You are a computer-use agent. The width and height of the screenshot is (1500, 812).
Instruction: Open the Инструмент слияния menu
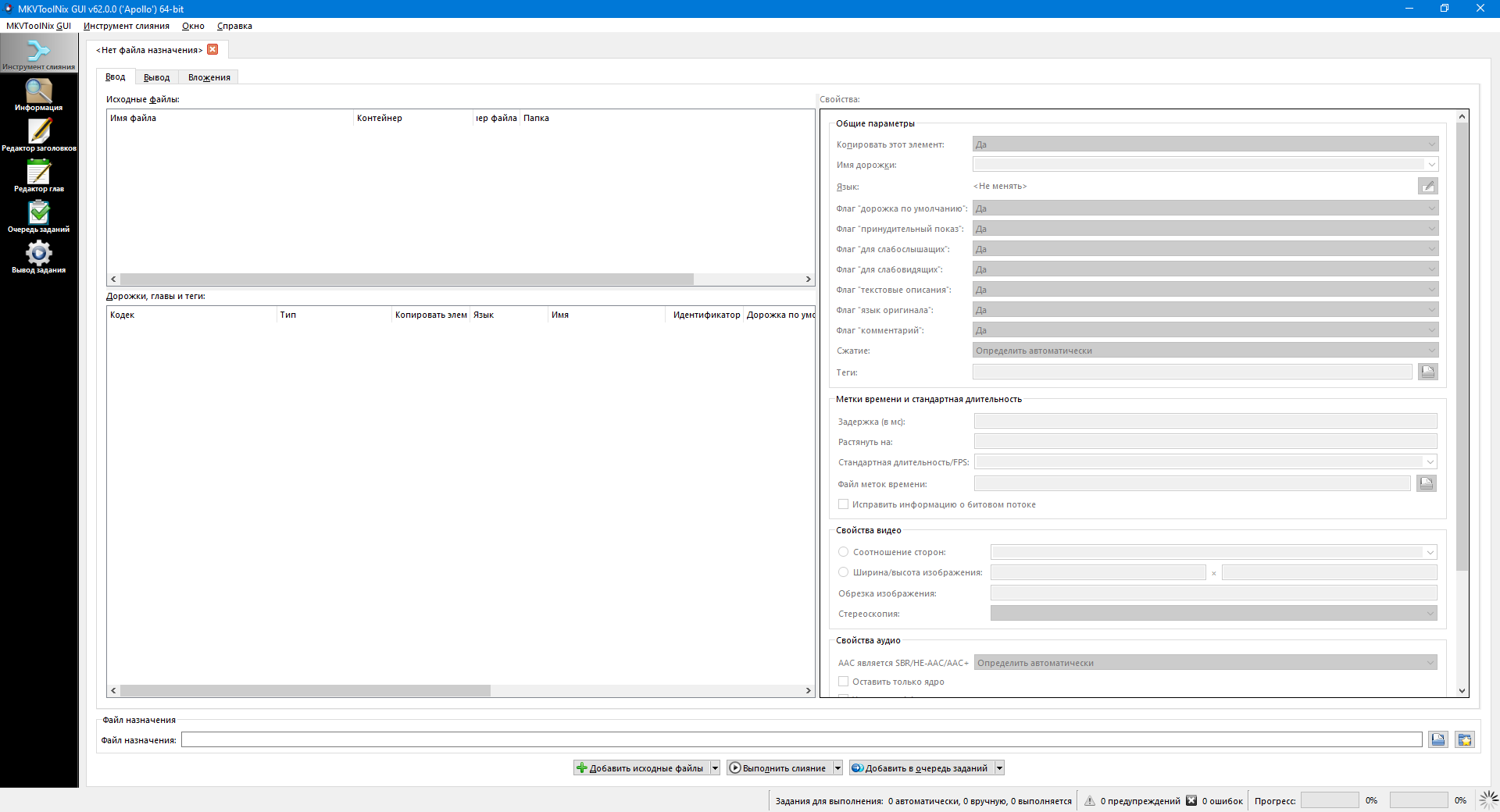[x=127, y=26]
